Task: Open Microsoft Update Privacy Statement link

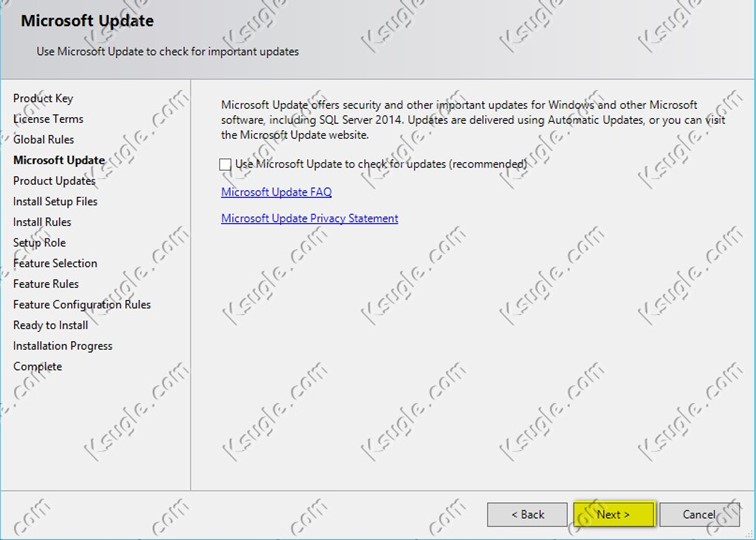Action: coord(310,218)
